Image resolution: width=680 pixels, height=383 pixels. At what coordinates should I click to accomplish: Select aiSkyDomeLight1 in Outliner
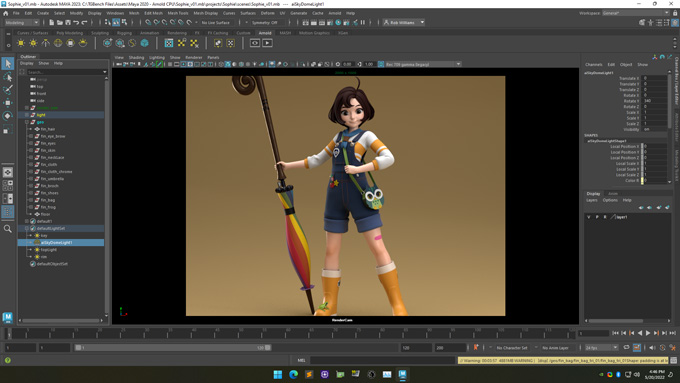coord(61,242)
